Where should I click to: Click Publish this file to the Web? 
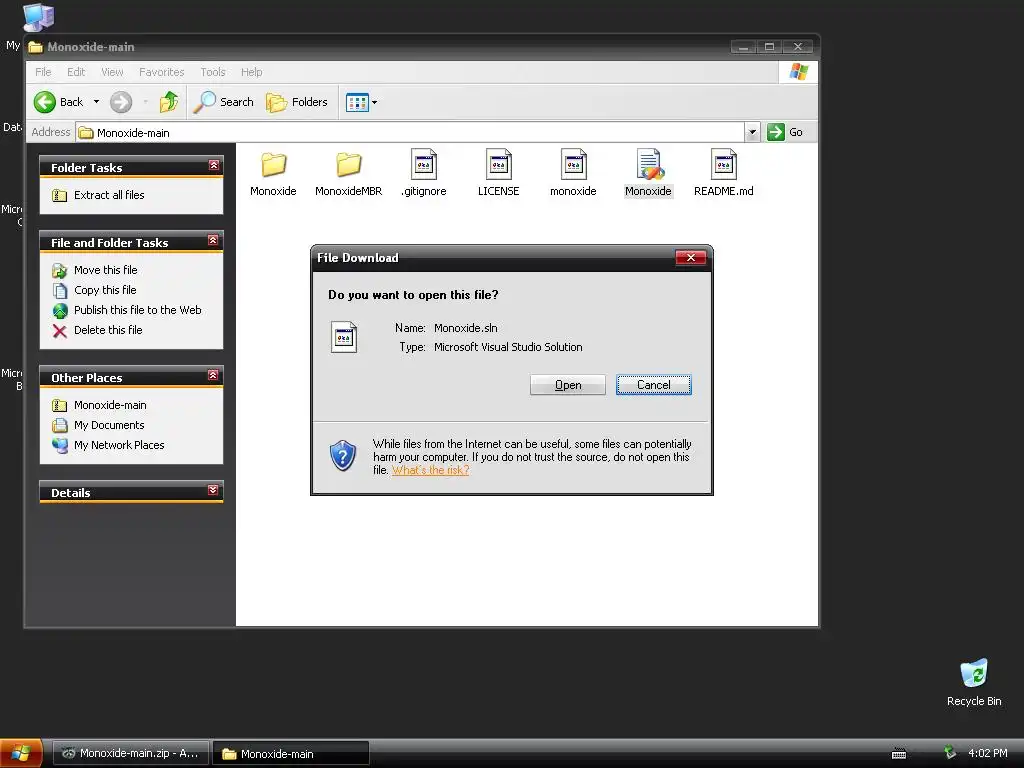pos(127,310)
